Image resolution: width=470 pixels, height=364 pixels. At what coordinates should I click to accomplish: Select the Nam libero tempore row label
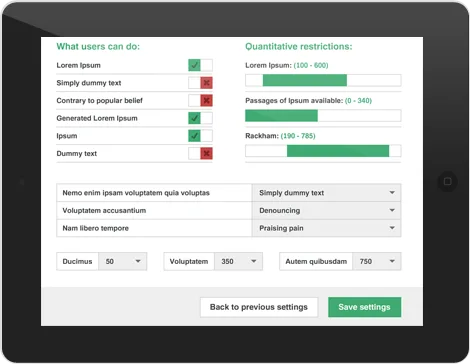pos(96,228)
